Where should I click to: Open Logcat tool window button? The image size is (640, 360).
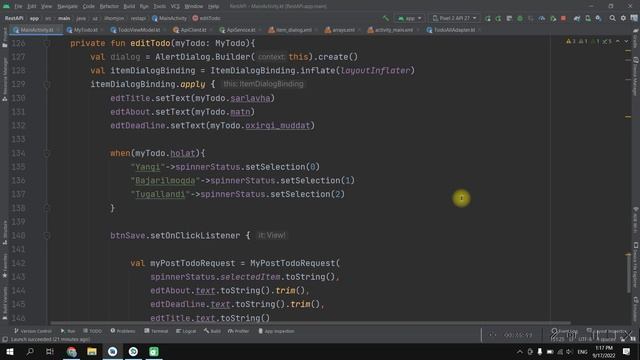186,331
